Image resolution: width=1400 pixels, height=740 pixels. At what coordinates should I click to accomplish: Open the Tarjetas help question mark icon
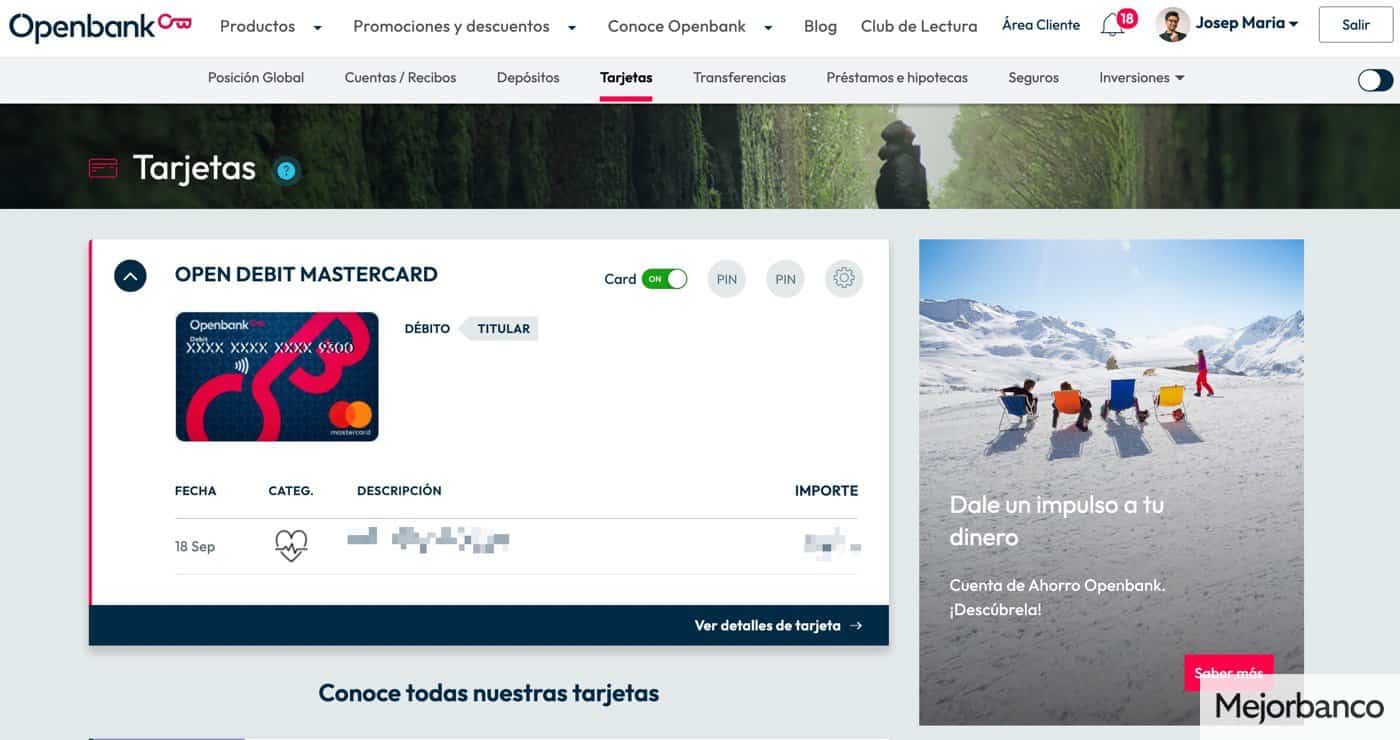pyautogui.click(x=286, y=171)
